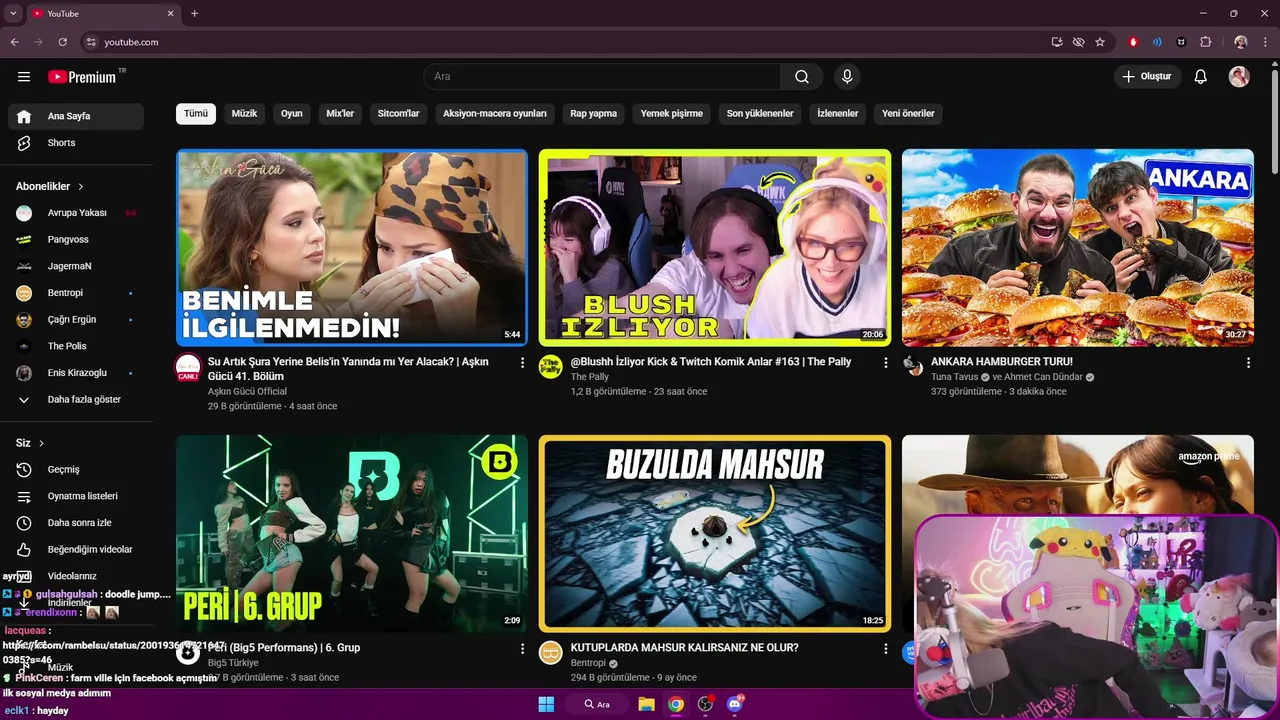Open the Blush İzliyor video thumbnail
Viewport: 1280px width, 720px height.
[x=715, y=248]
